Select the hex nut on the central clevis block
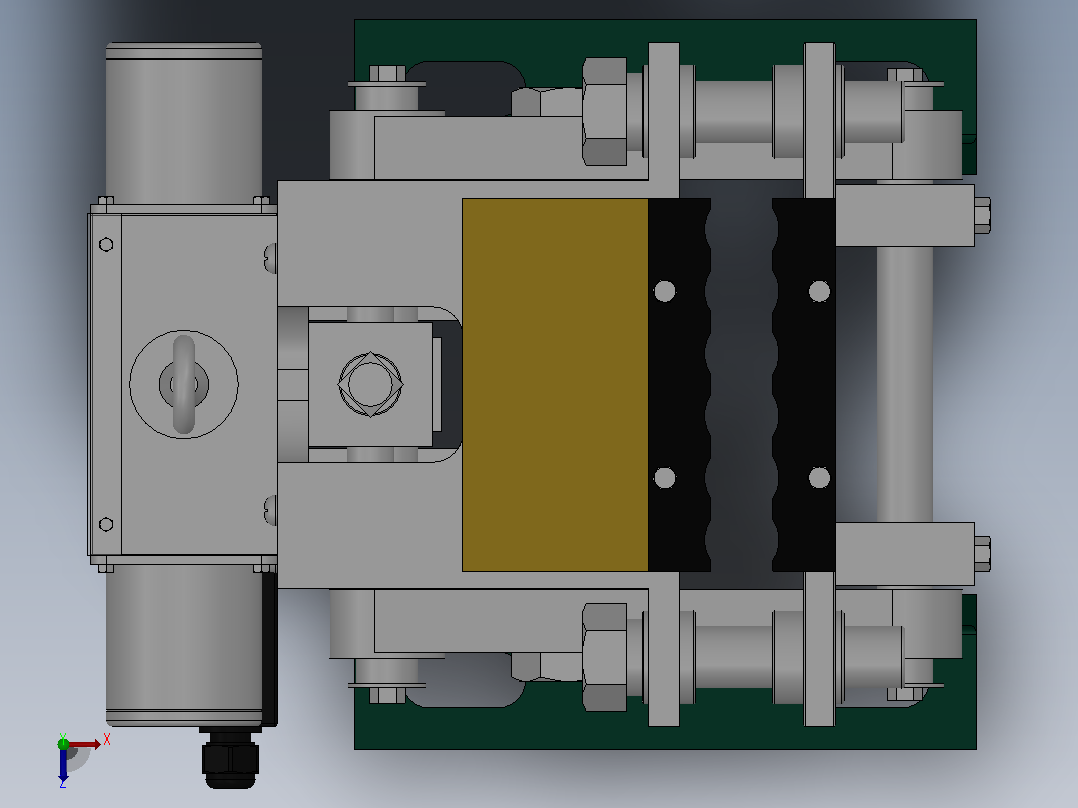Viewport: 1078px width, 808px height. pyautogui.click(x=370, y=384)
